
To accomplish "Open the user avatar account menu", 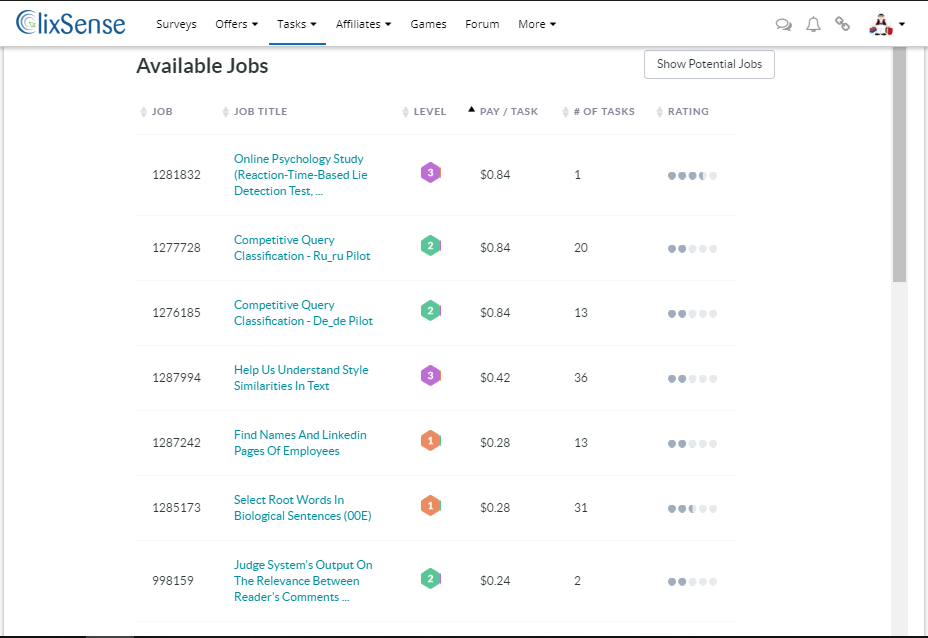I will [886, 24].
